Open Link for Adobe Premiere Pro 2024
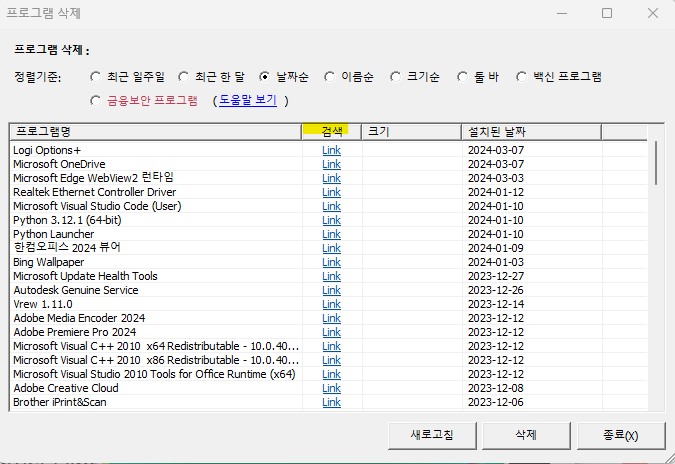Image resolution: width=675 pixels, height=464 pixels. pyautogui.click(x=331, y=332)
